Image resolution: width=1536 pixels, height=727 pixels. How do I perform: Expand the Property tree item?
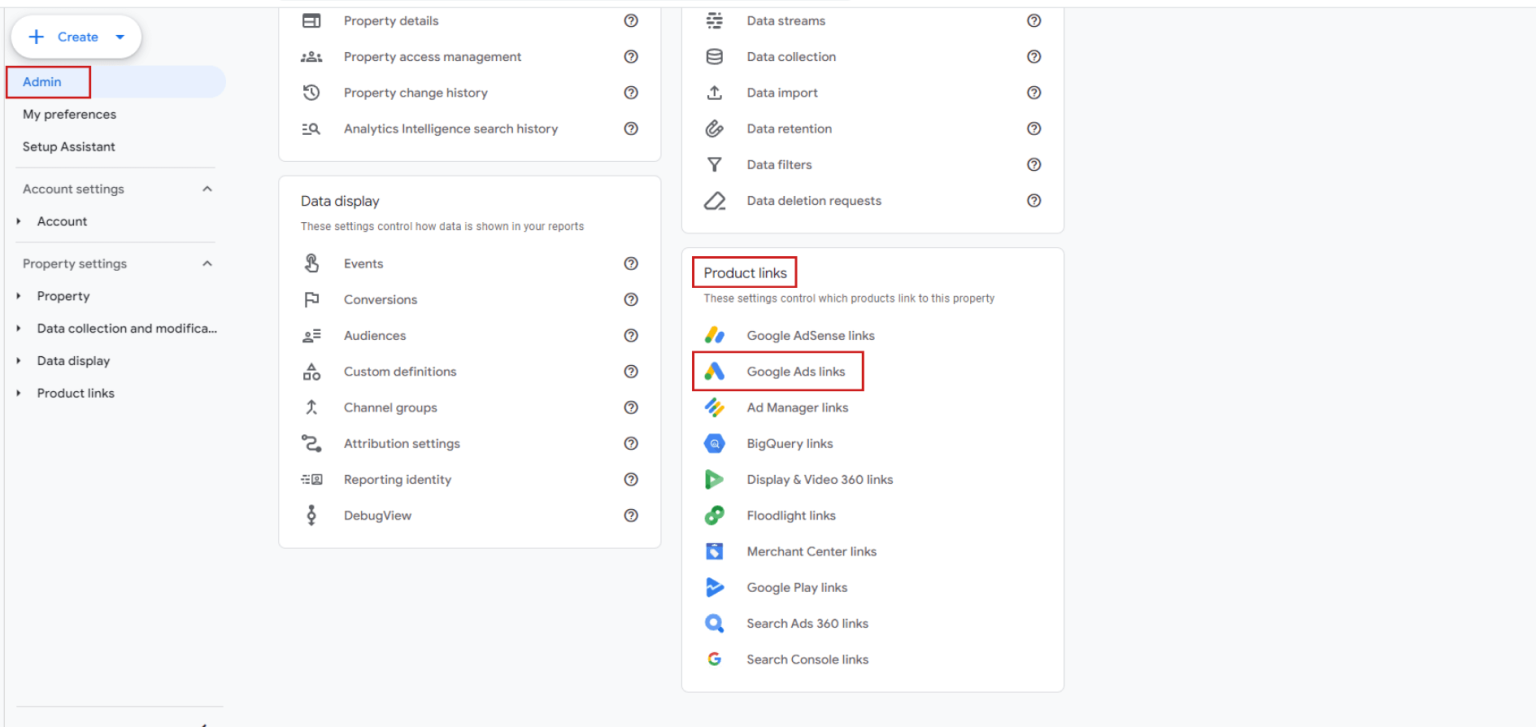pos(18,296)
